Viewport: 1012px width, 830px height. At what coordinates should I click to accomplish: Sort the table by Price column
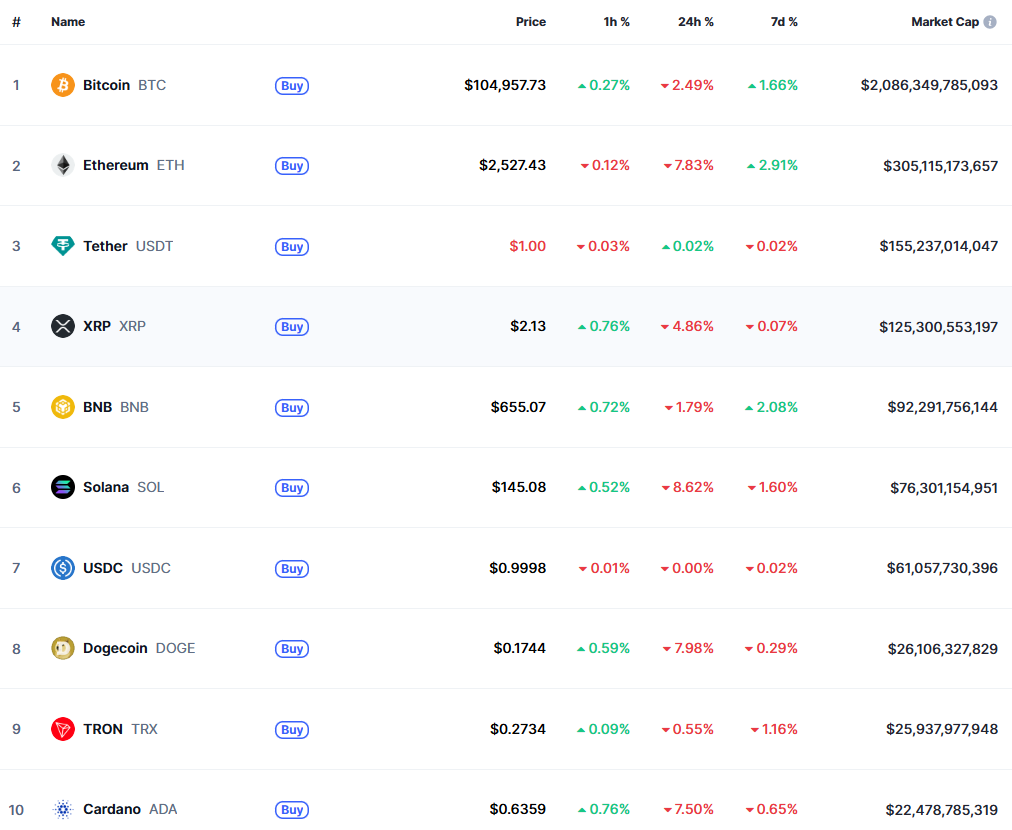point(530,22)
